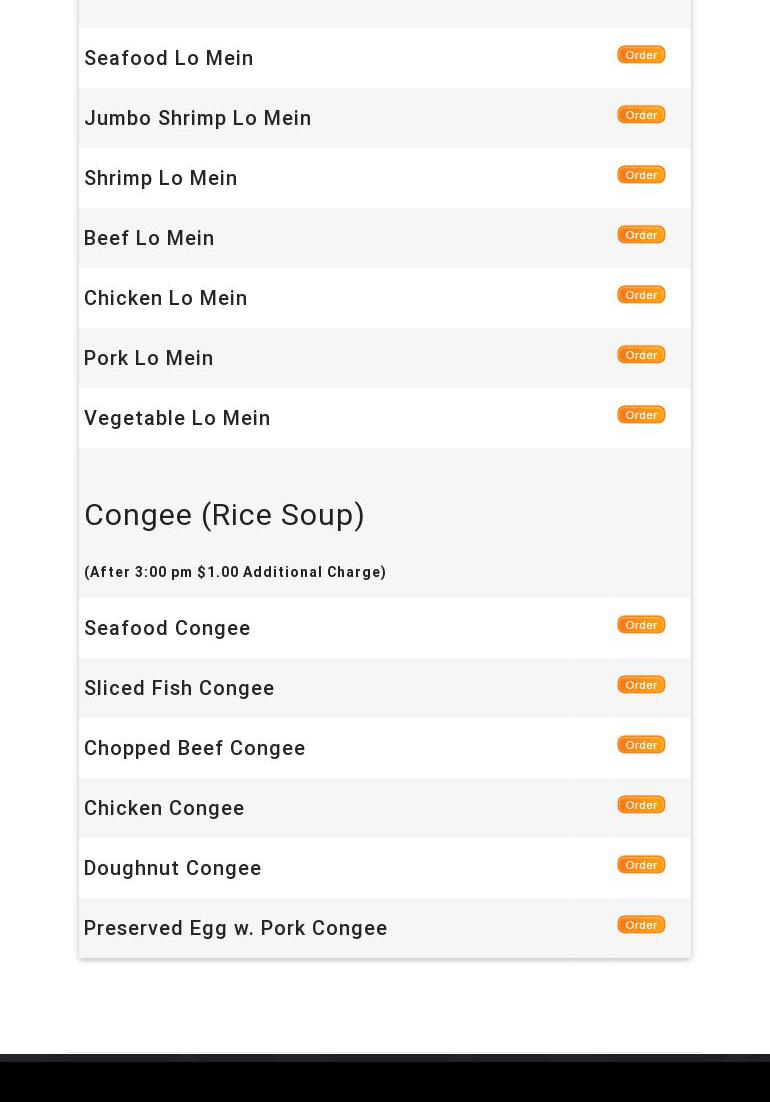770x1102 pixels.
Task: Click the Congee (Rice Soup) heading
Action: tap(224, 515)
